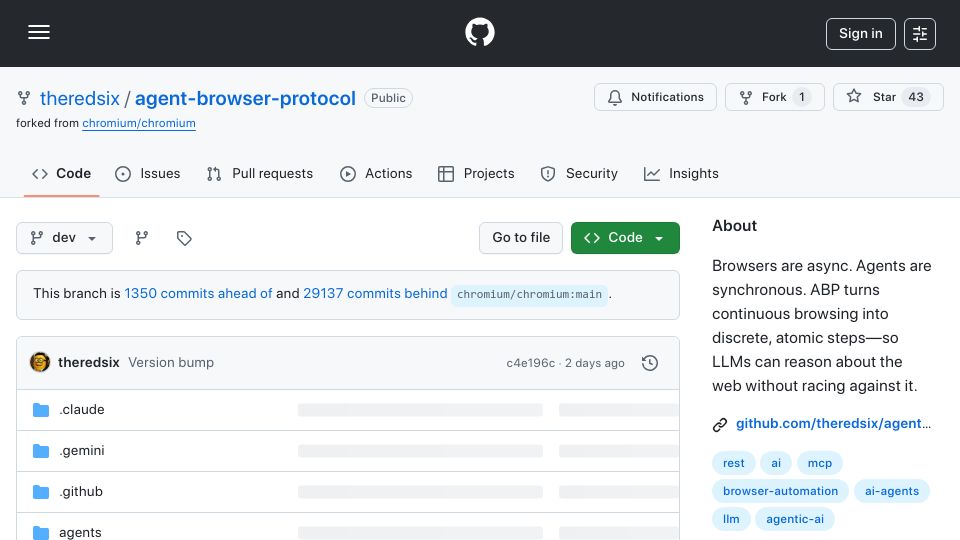The image size is (960, 540).
Task: Open the github.com/theredsix/agent… website link
Action: (x=833, y=424)
